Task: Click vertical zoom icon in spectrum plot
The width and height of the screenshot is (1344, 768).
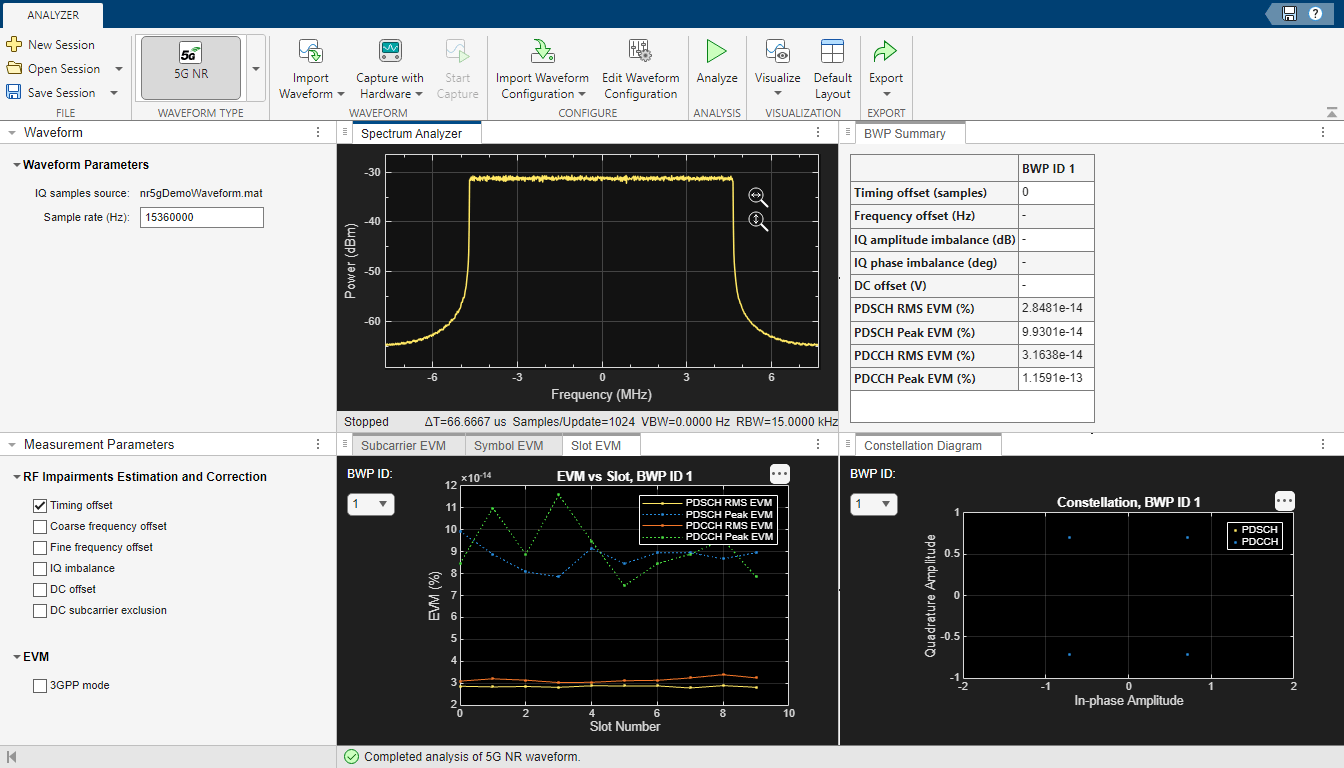Action: pyautogui.click(x=758, y=221)
